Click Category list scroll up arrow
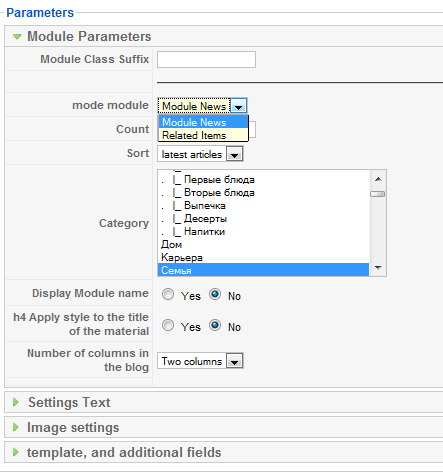443x476 pixels. [x=378, y=179]
